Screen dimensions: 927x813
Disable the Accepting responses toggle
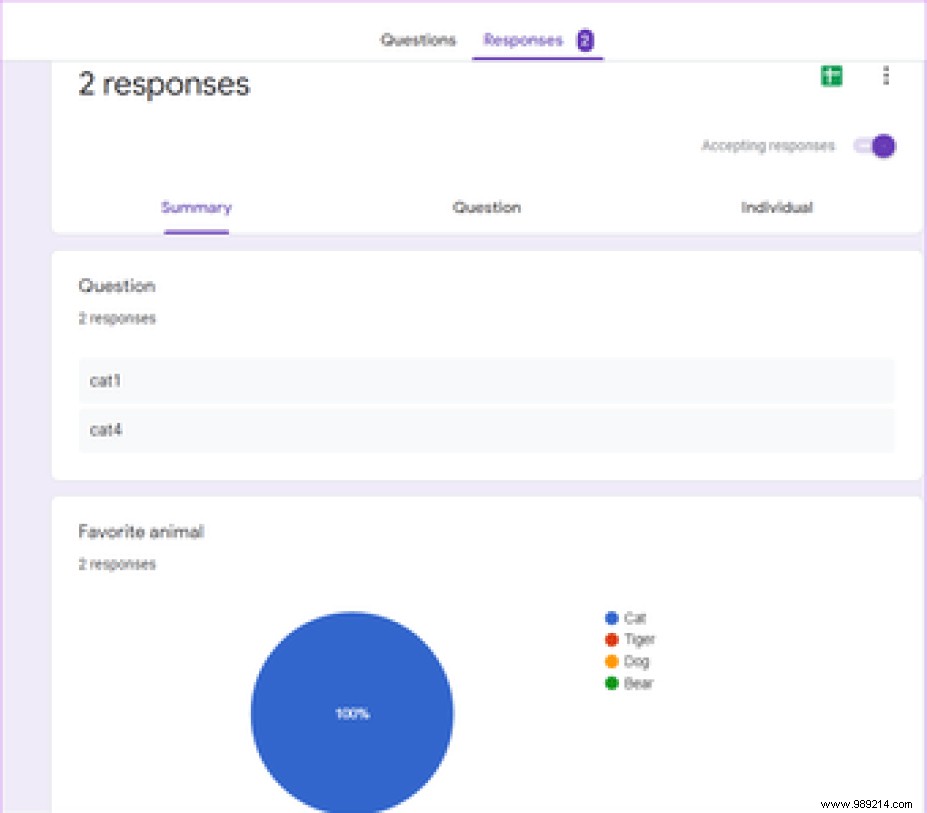coord(875,146)
